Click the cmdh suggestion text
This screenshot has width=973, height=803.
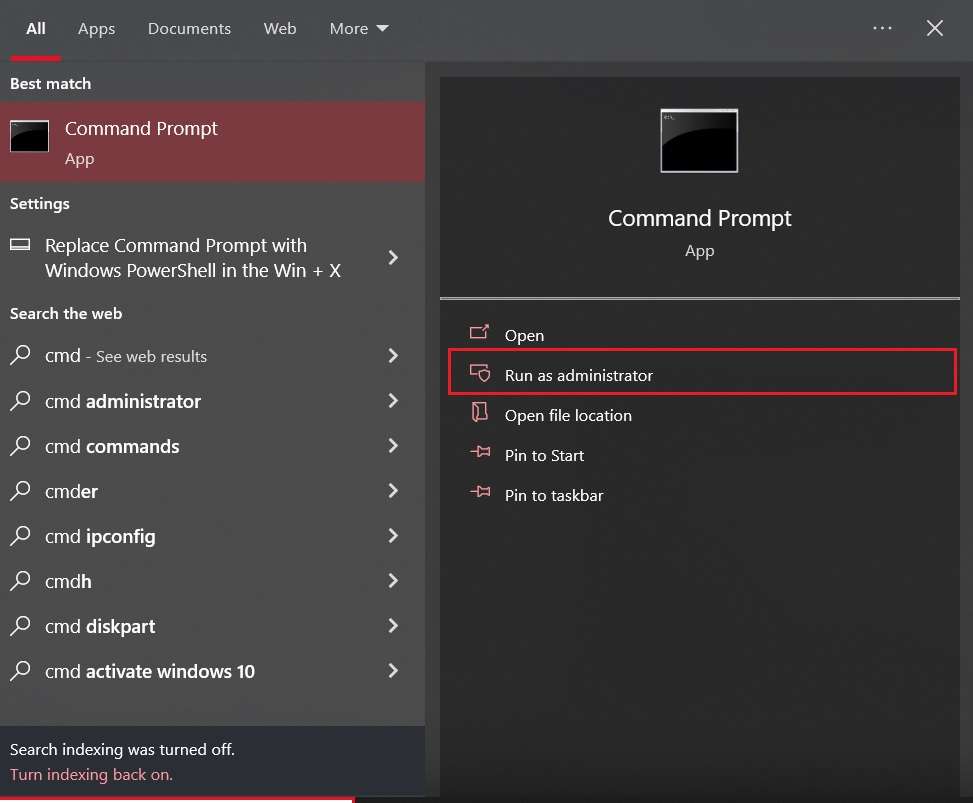(68, 581)
